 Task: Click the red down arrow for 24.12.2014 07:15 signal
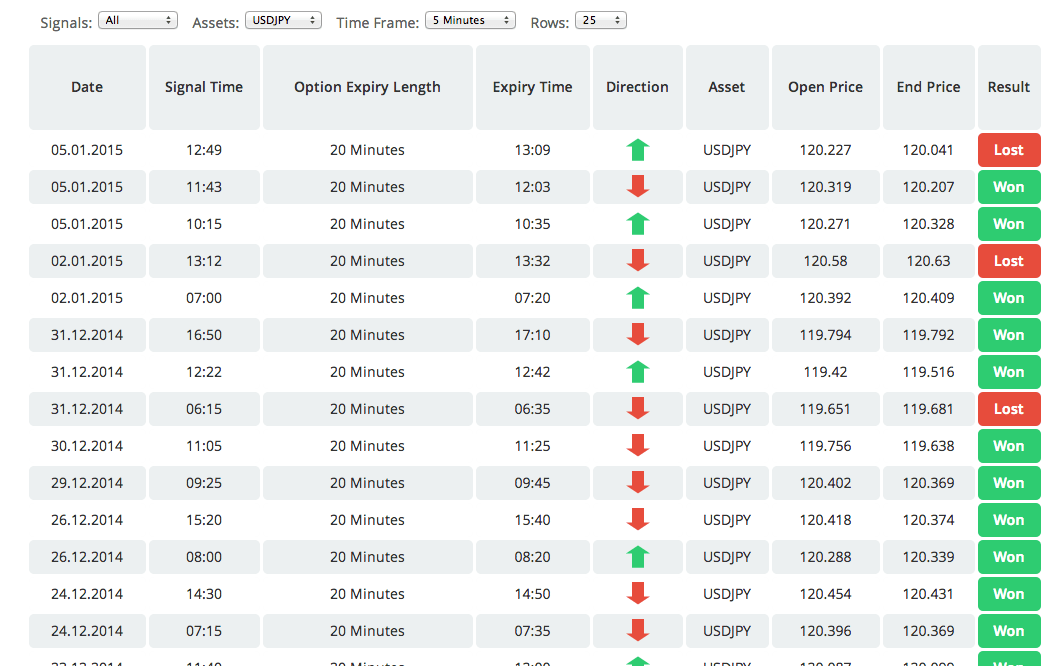(x=638, y=630)
